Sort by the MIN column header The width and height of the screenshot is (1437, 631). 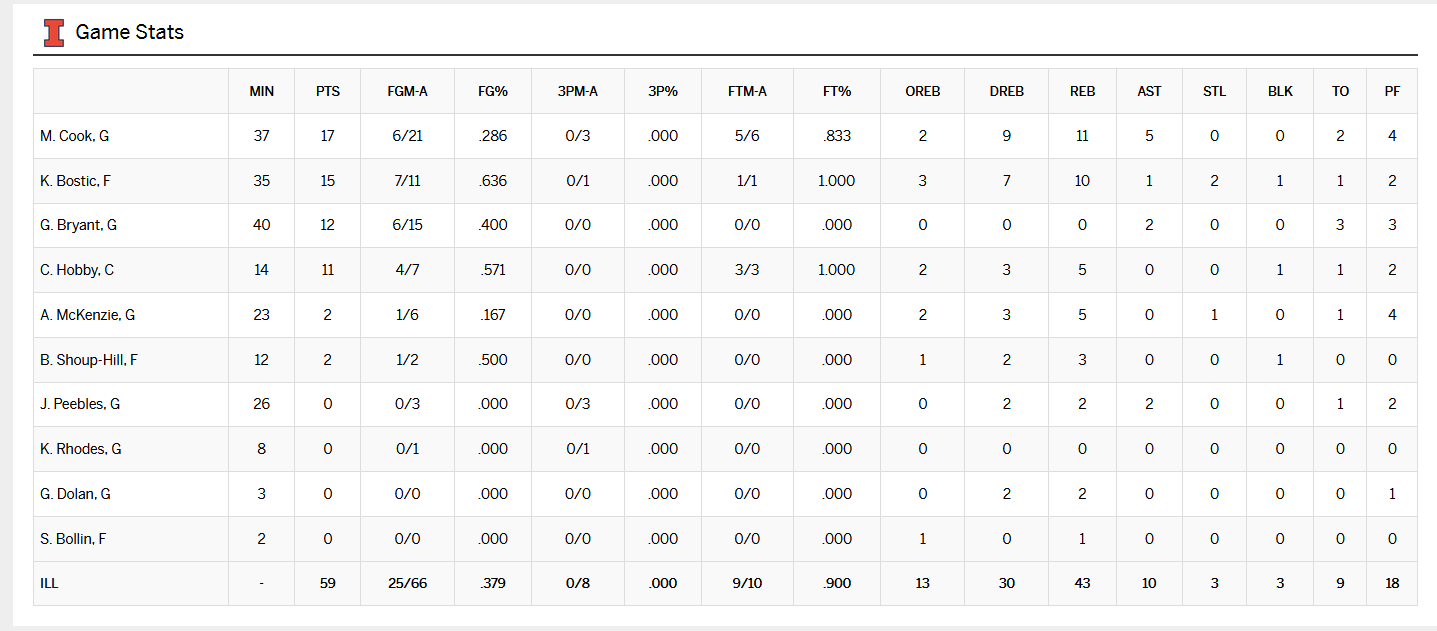[x=261, y=91]
